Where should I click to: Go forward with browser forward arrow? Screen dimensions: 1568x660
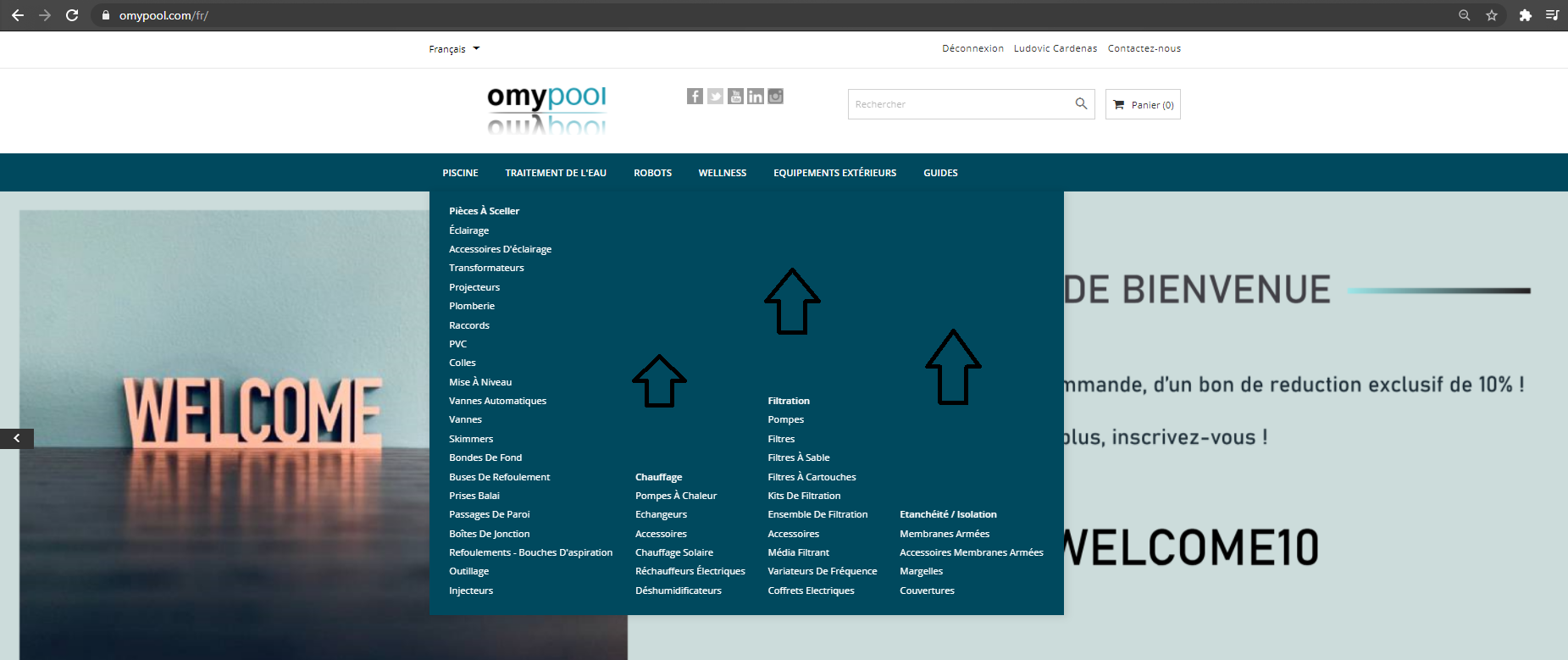(x=45, y=15)
